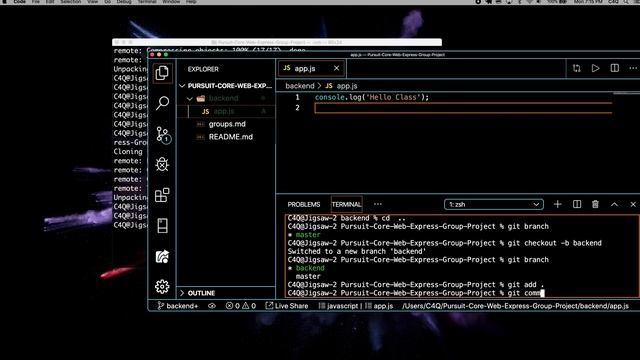
Task: Click line 1 console.log code
Action: click(x=372, y=97)
